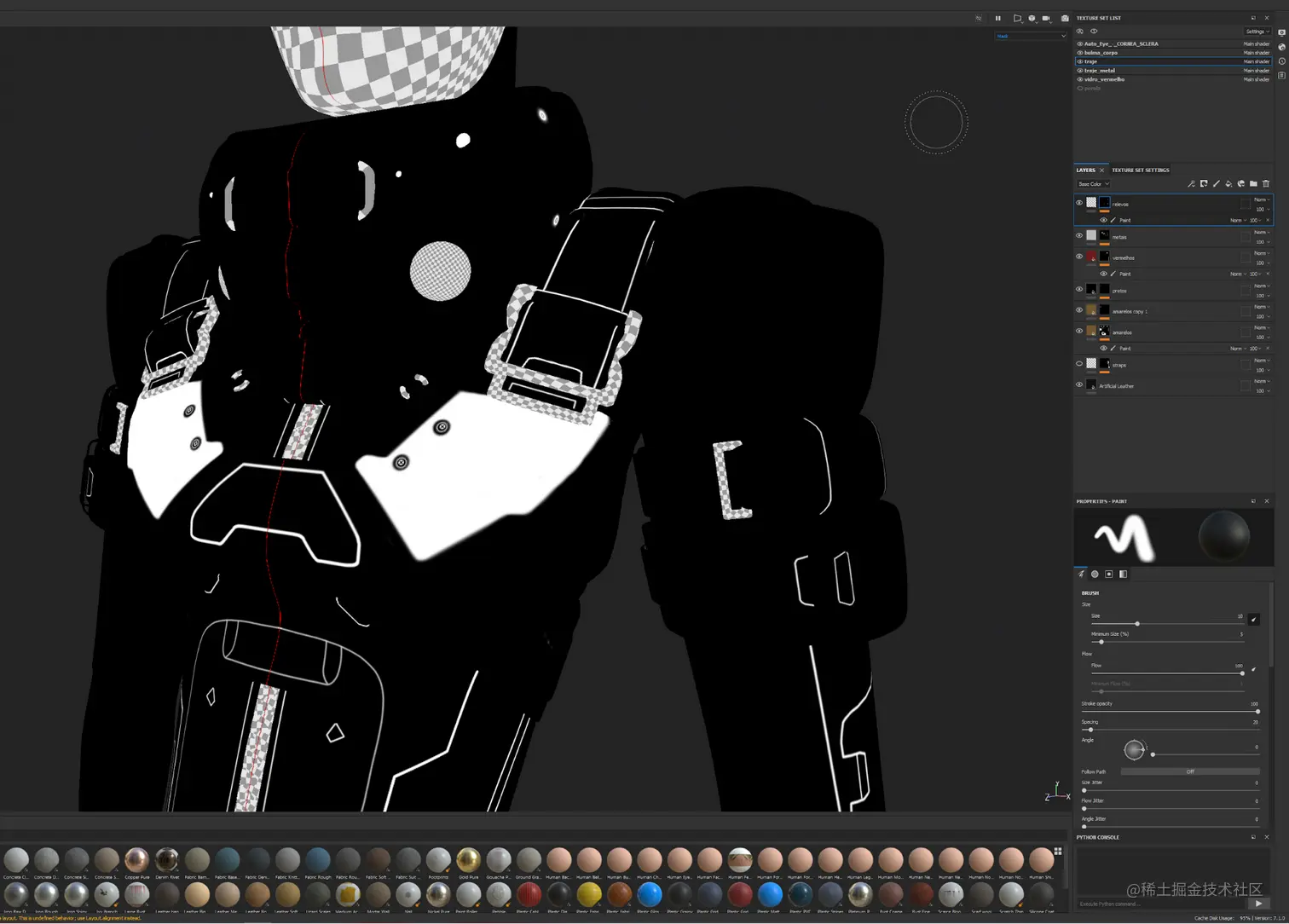Click the solo texture set eye icon
This screenshot has width=1289, height=924.
point(1094,32)
